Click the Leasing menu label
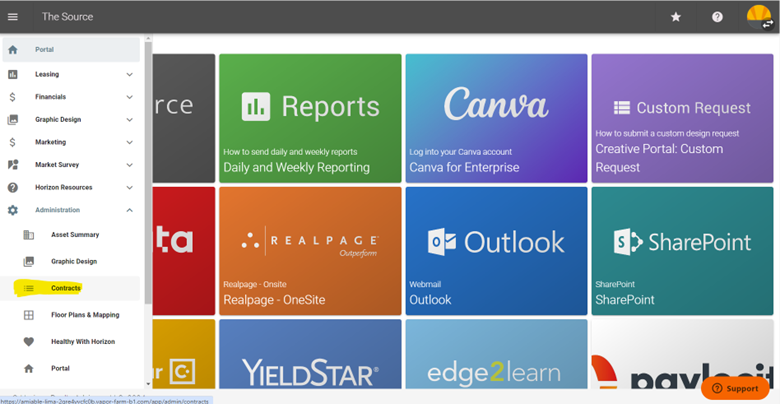The width and height of the screenshot is (780, 404). [47, 75]
